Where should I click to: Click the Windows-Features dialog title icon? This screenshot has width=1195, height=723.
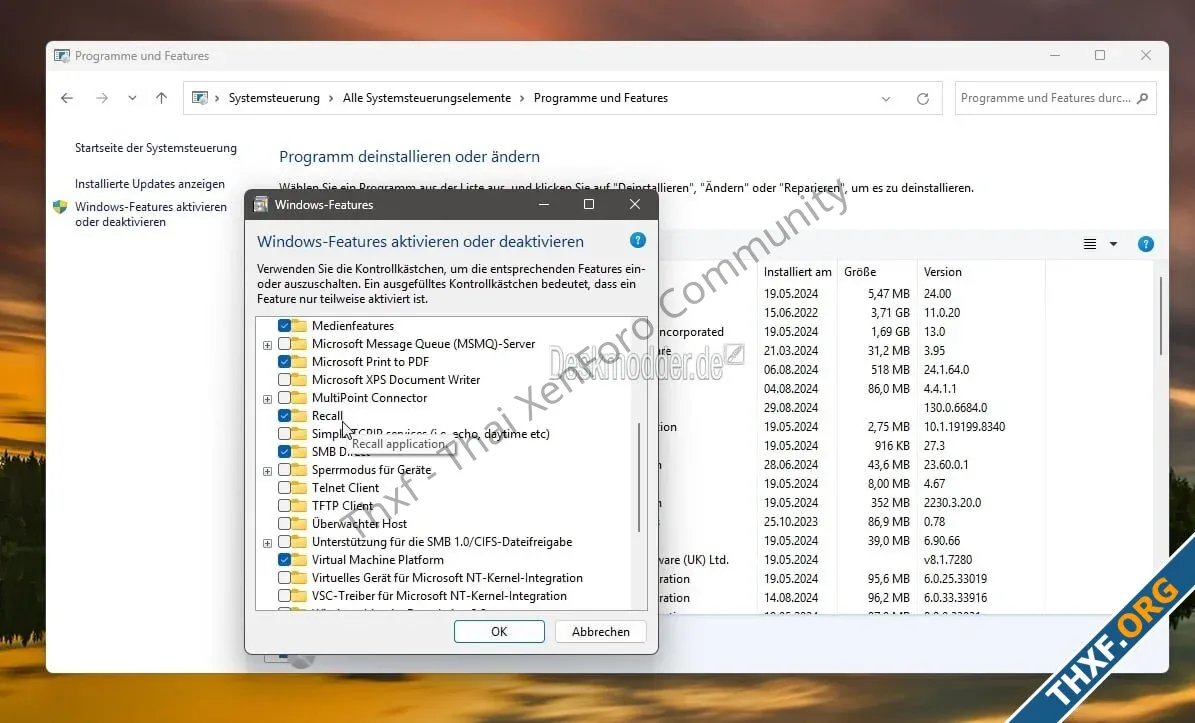(261, 204)
